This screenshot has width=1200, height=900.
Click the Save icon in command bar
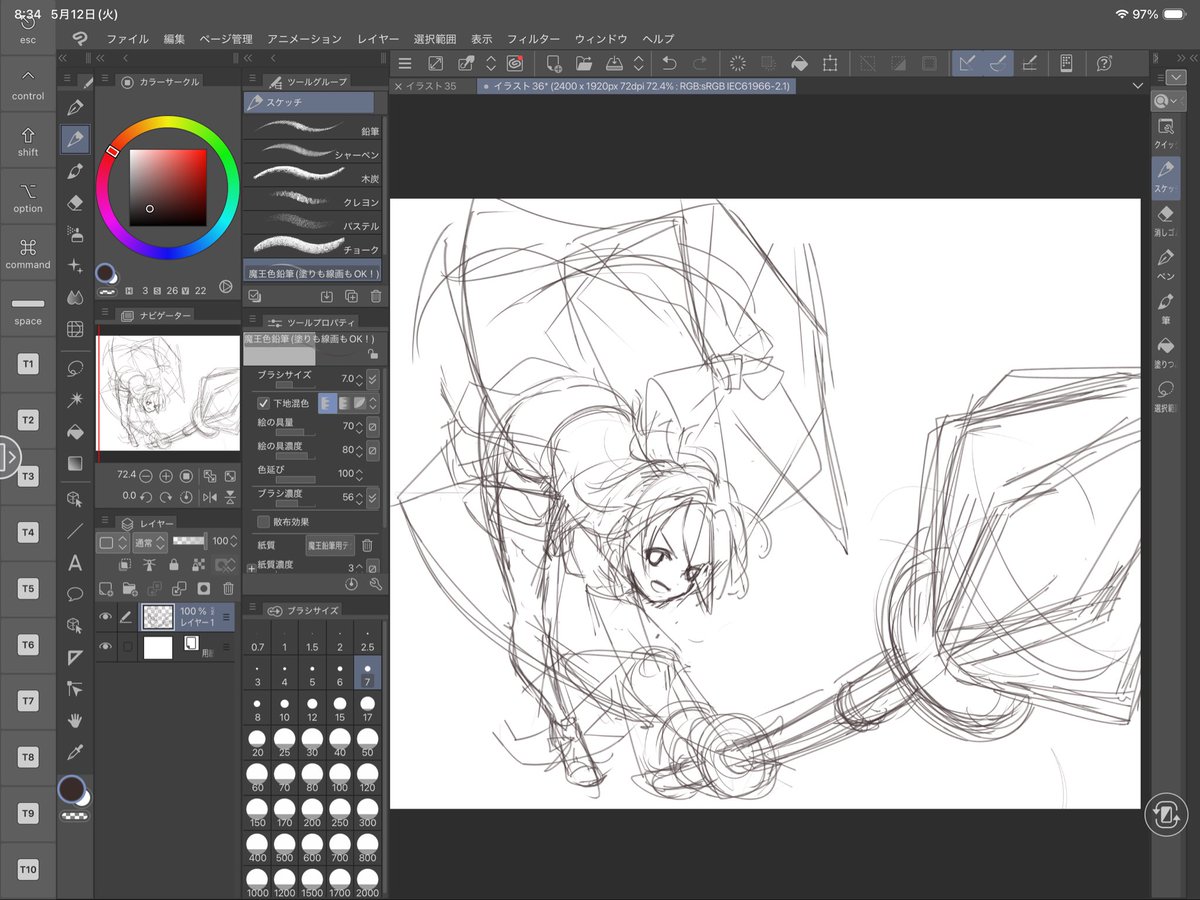click(x=615, y=63)
